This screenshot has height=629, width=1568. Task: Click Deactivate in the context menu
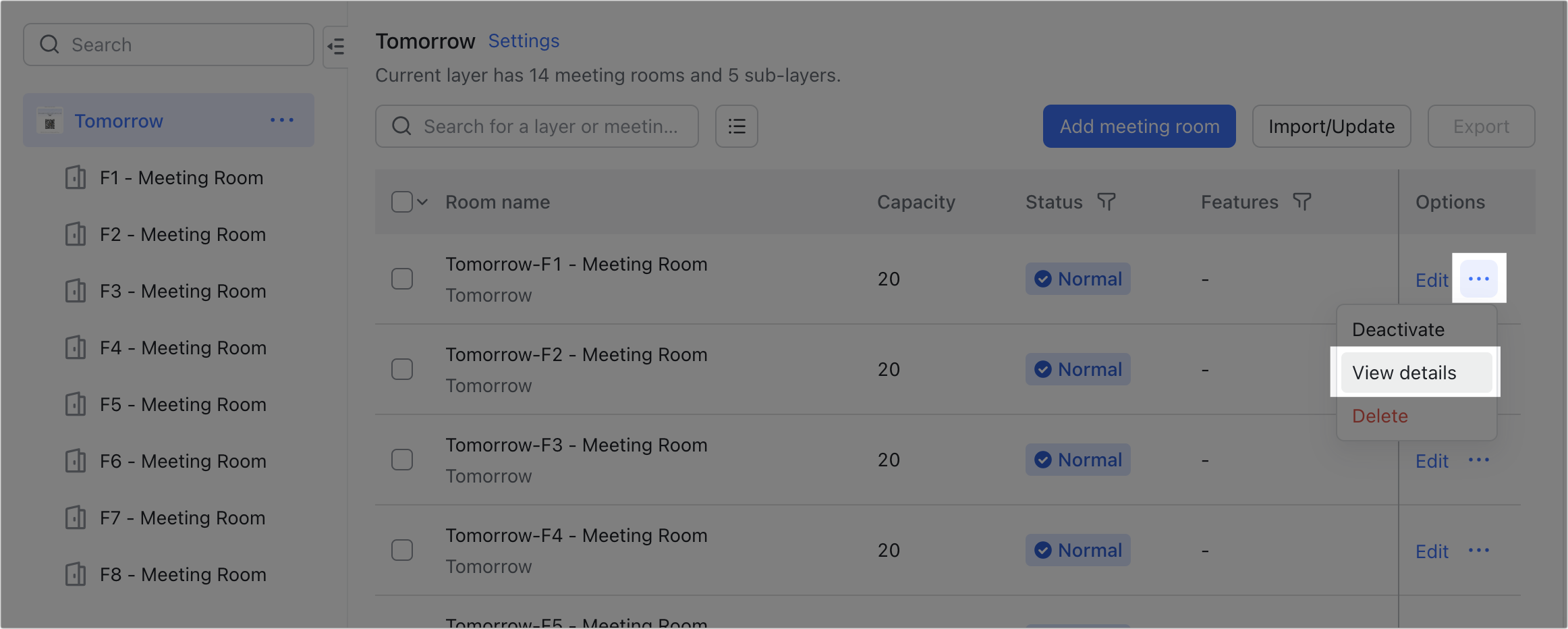(x=1398, y=329)
